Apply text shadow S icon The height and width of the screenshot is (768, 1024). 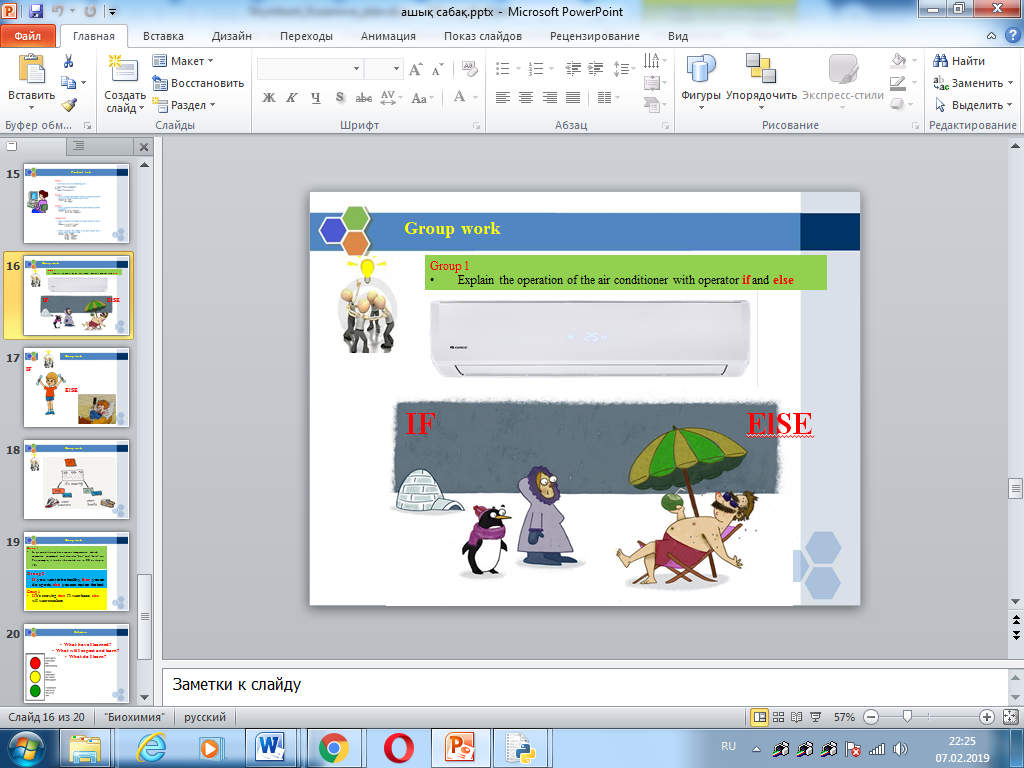click(x=340, y=97)
